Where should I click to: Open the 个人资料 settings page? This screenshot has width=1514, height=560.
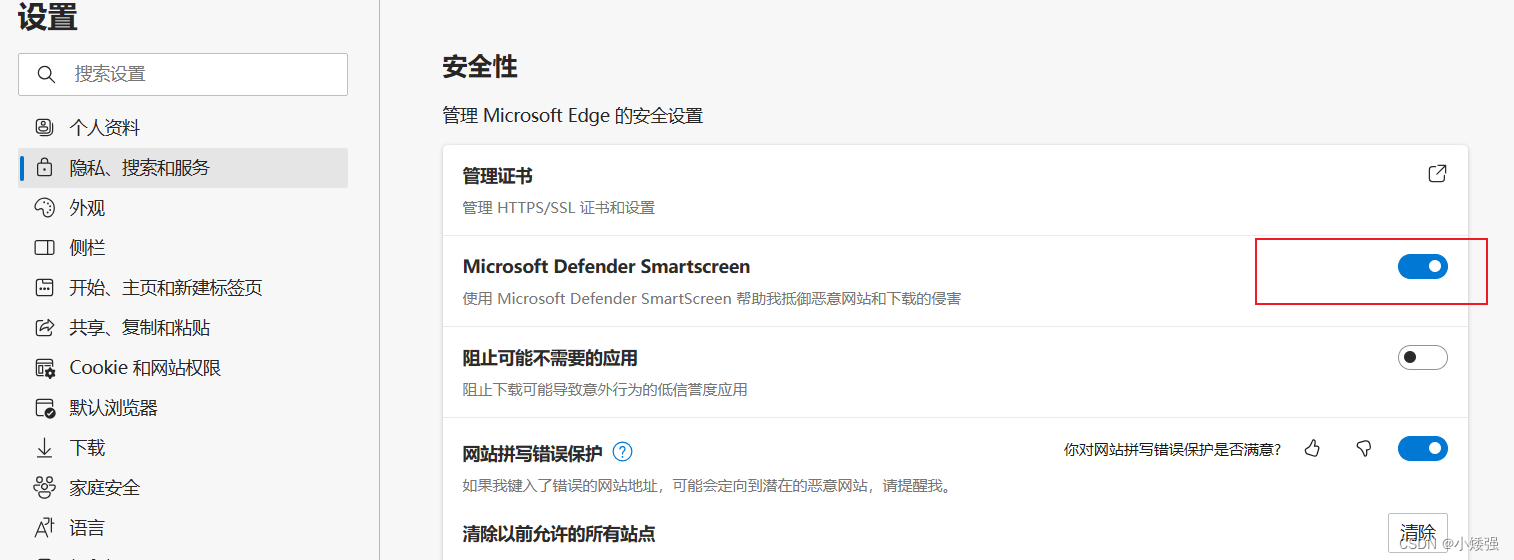(183, 128)
